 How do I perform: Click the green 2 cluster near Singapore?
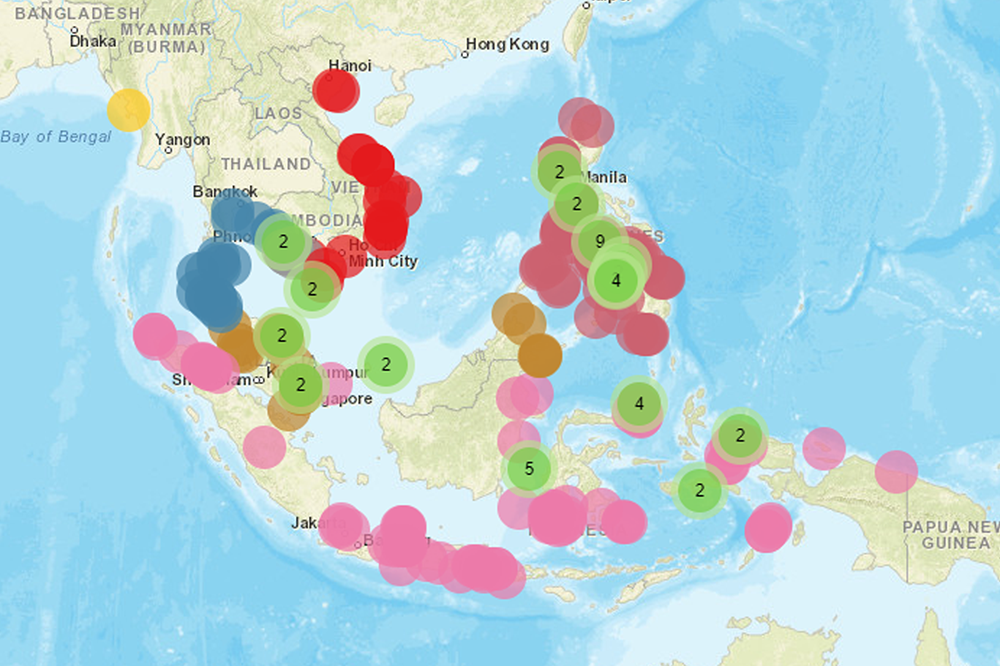click(x=300, y=384)
